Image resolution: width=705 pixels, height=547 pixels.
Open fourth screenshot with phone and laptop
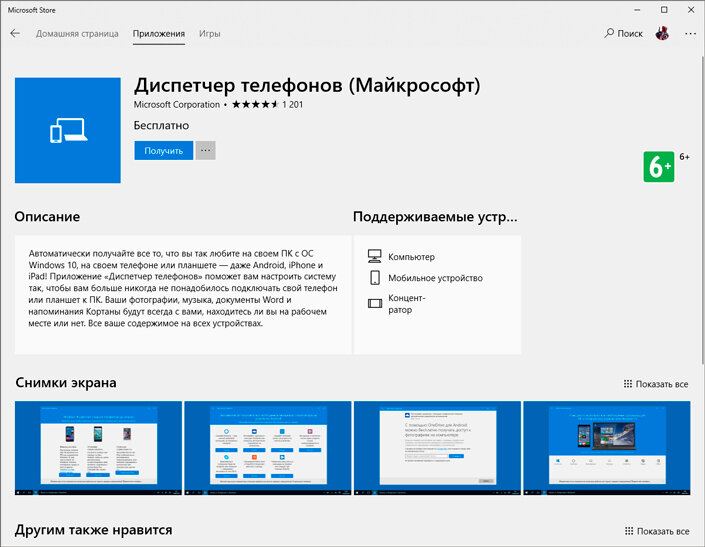(x=607, y=448)
